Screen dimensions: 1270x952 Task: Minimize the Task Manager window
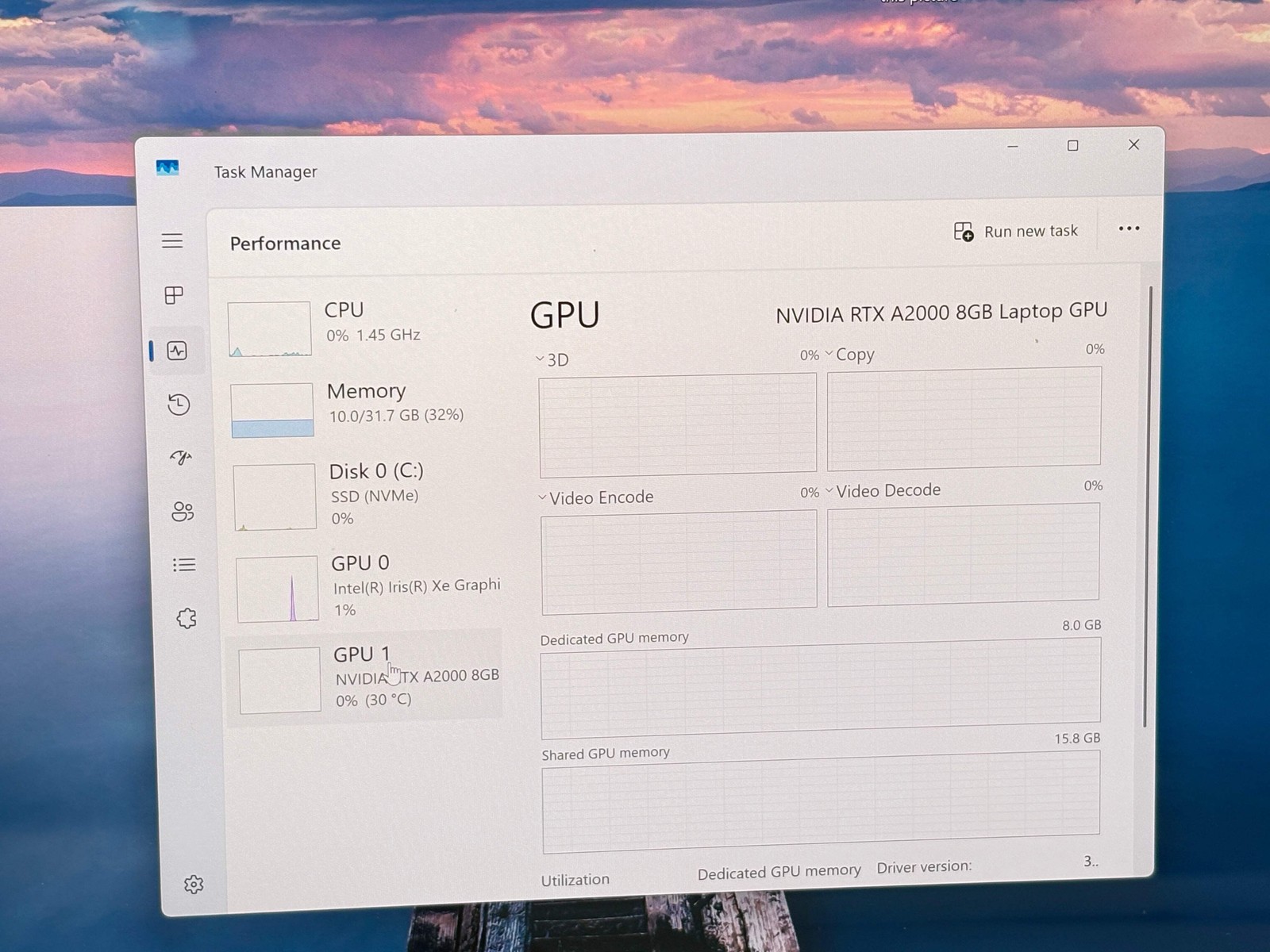click(x=1013, y=147)
